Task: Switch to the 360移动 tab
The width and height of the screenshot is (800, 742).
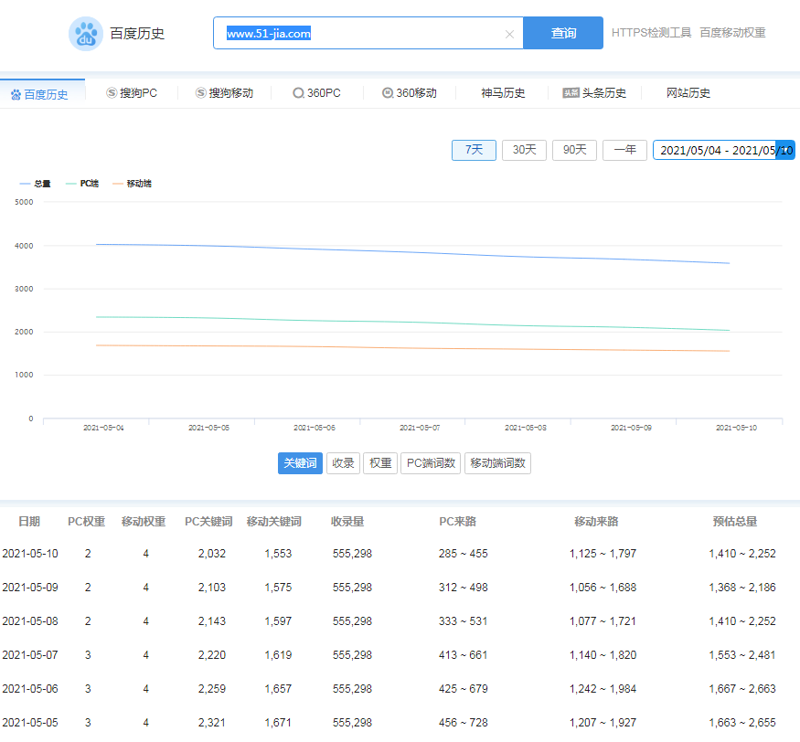Action: [x=409, y=93]
